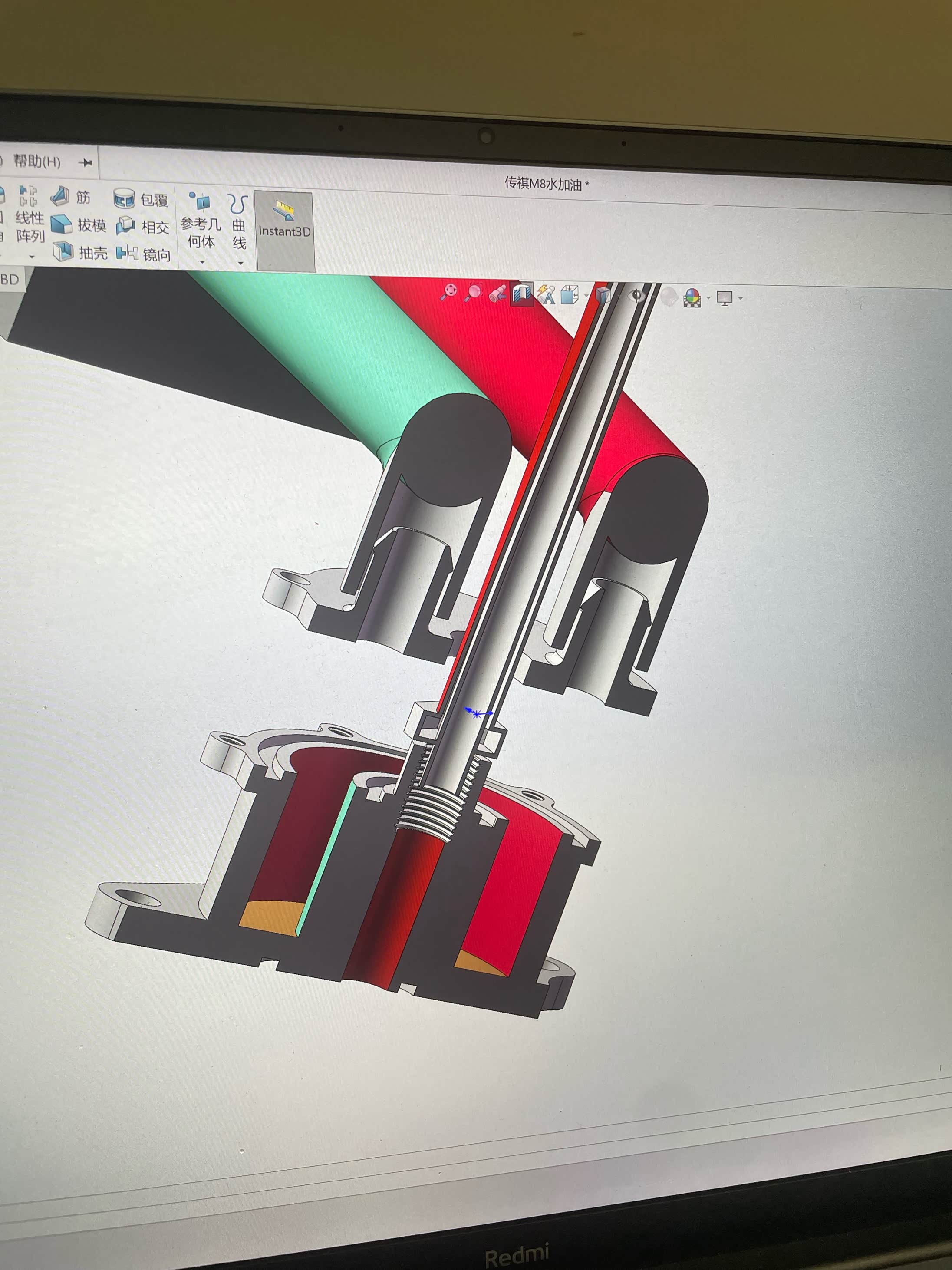Open the Help (帮助) menu
Image resolution: width=952 pixels, height=1270 pixels.
[x=36, y=162]
